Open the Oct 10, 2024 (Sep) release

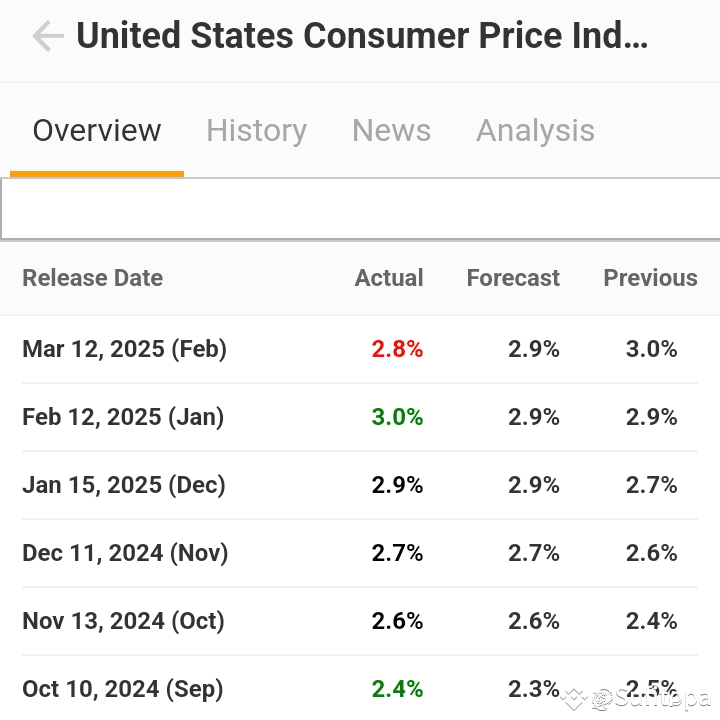pos(360,688)
